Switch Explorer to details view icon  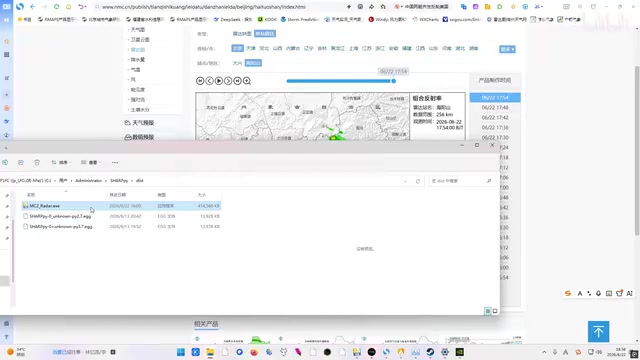click(488, 311)
